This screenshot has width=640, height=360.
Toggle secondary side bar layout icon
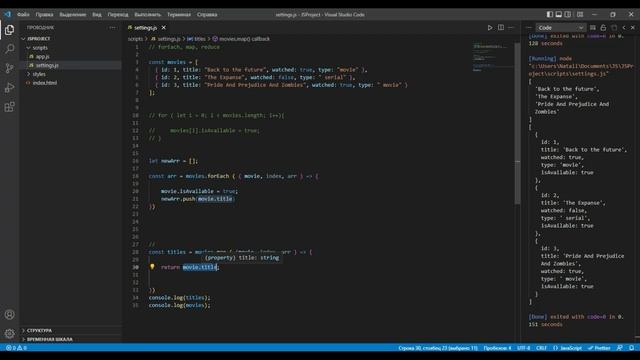pyautogui.click(x=568, y=14)
